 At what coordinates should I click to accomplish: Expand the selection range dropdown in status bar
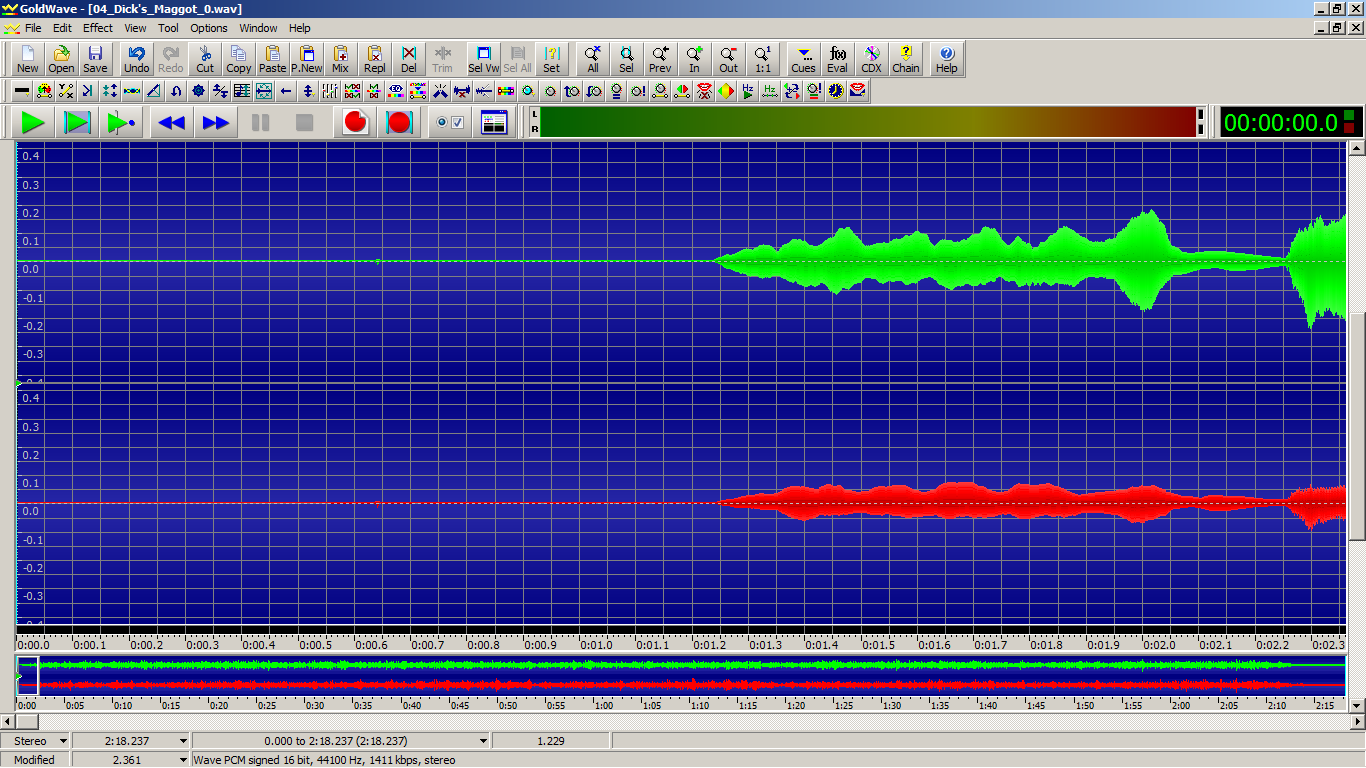click(x=483, y=741)
